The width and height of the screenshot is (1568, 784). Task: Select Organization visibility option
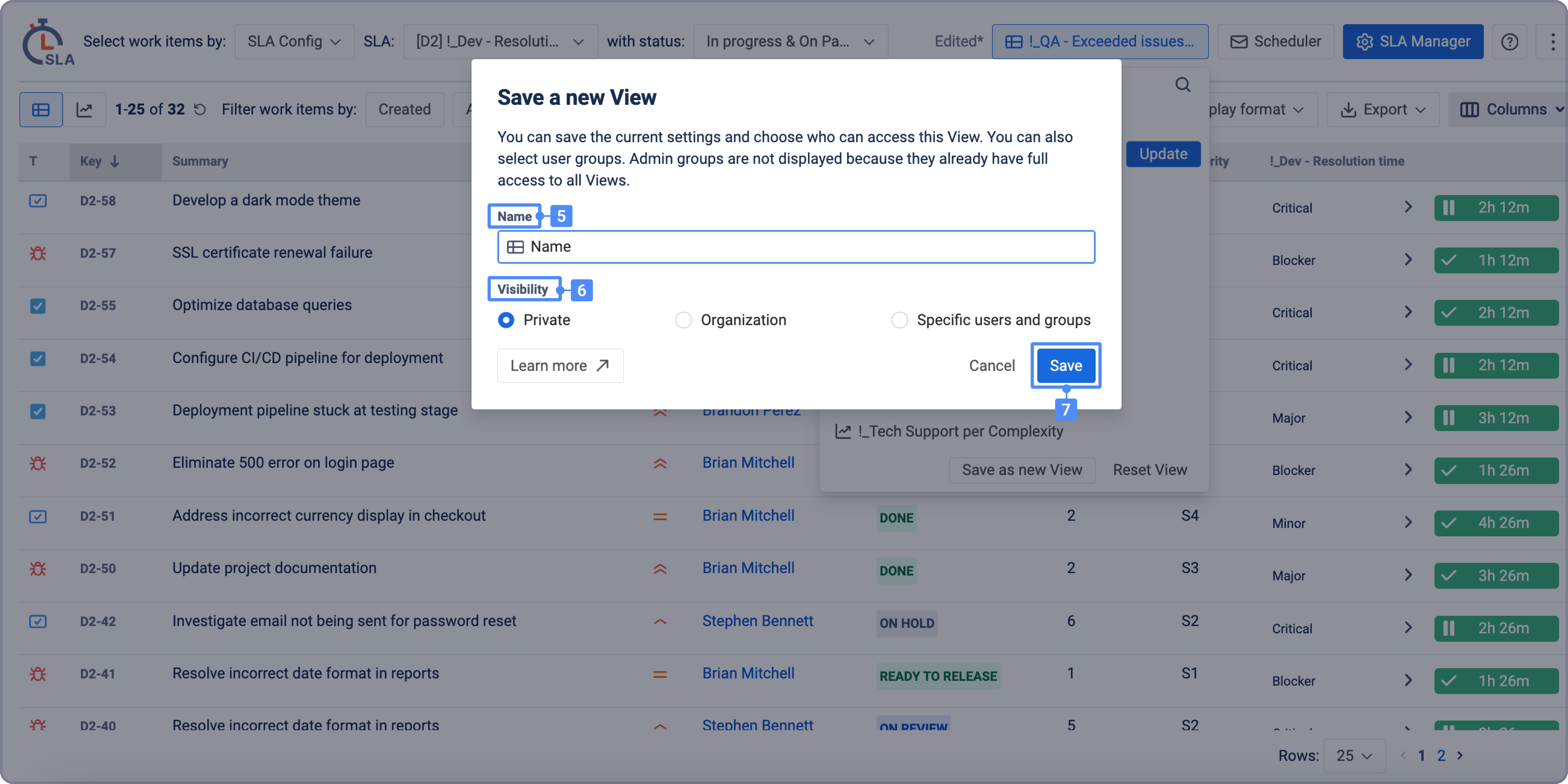684,320
